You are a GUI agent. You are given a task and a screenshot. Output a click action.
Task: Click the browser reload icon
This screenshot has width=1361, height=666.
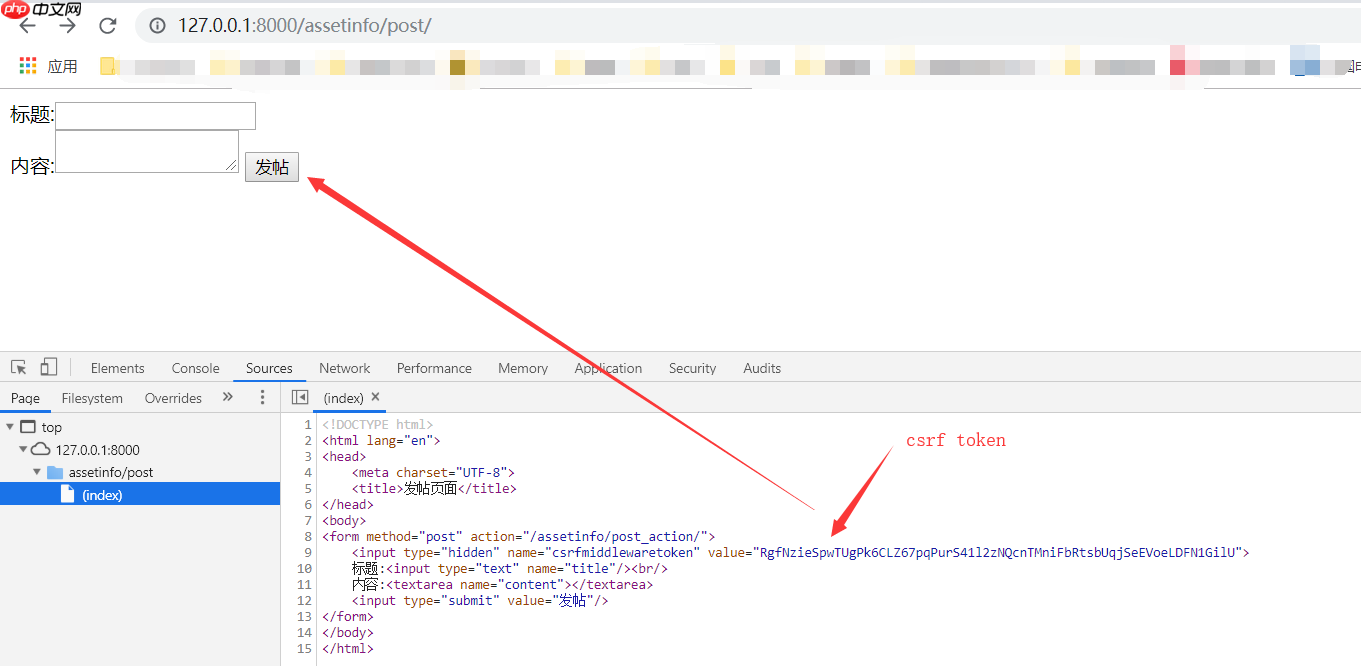point(107,26)
